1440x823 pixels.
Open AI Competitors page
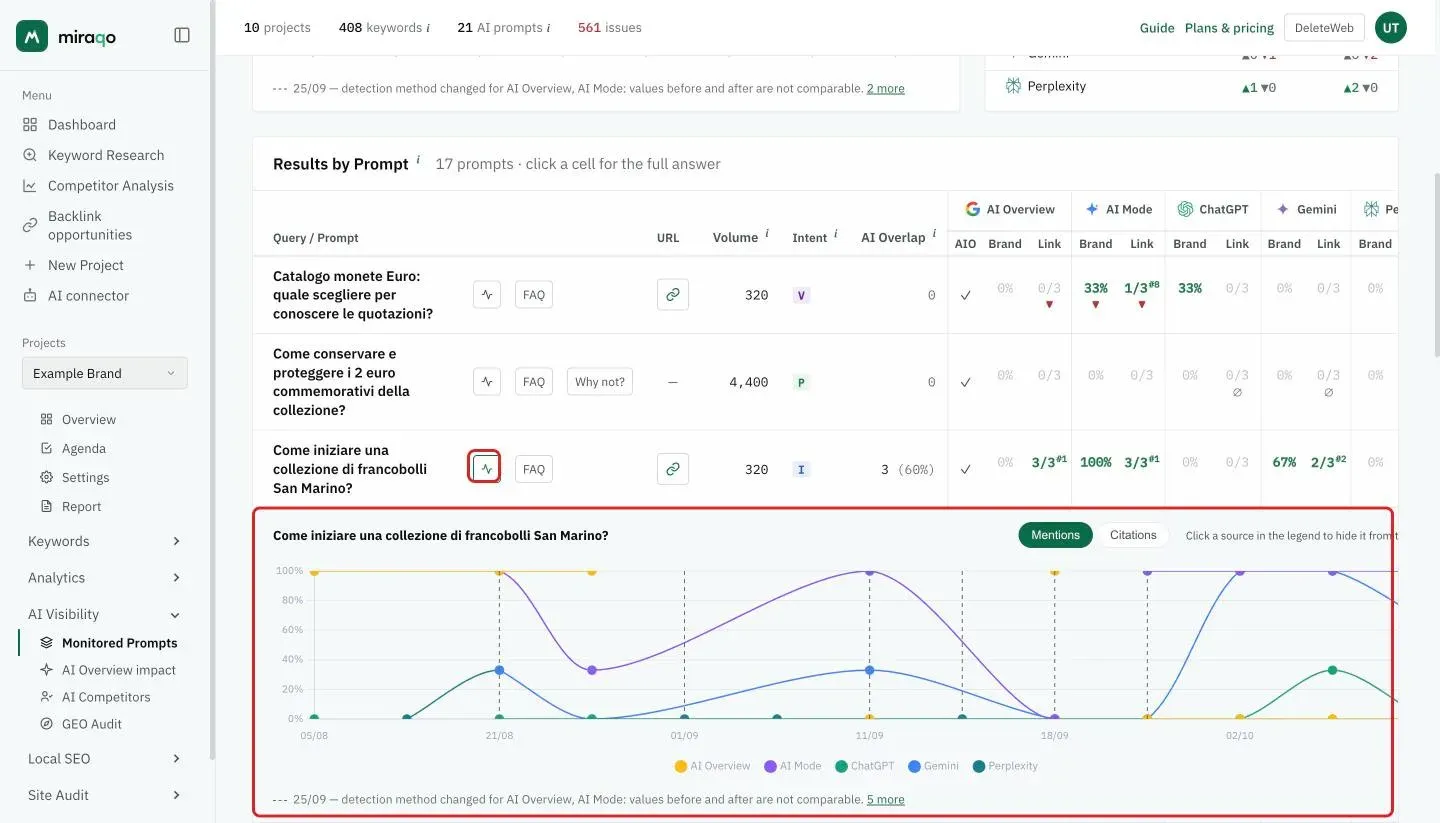(105, 697)
